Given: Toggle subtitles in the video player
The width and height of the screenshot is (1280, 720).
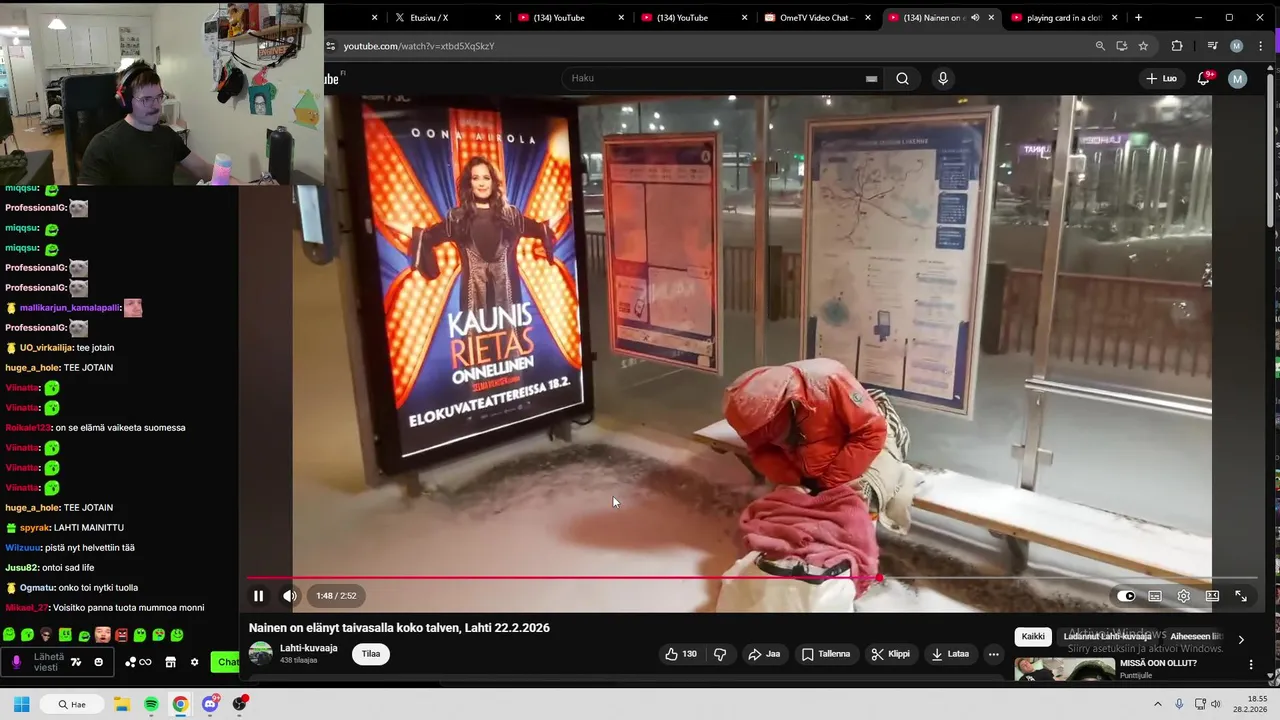Looking at the screenshot, I should click(x=1155, y=596).
